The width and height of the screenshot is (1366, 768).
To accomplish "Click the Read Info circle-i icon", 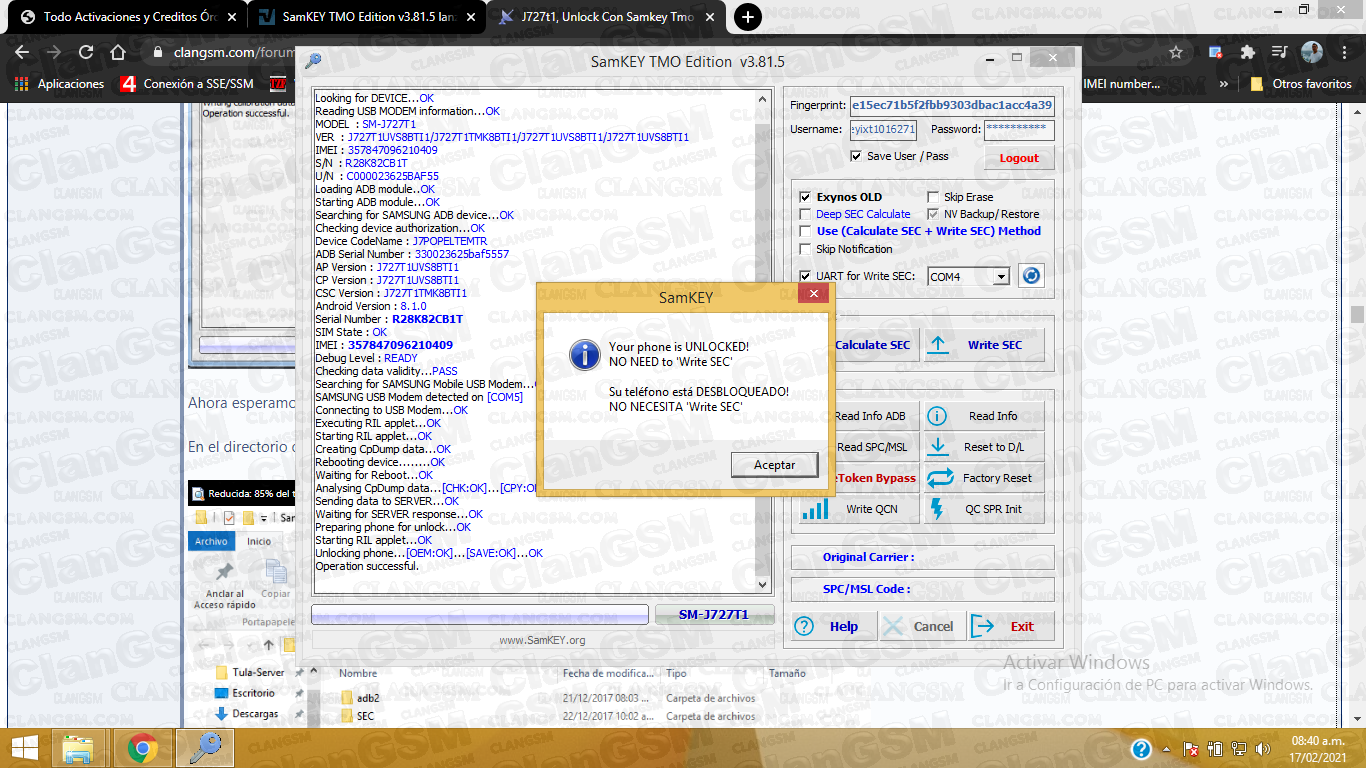I will 938,416.
